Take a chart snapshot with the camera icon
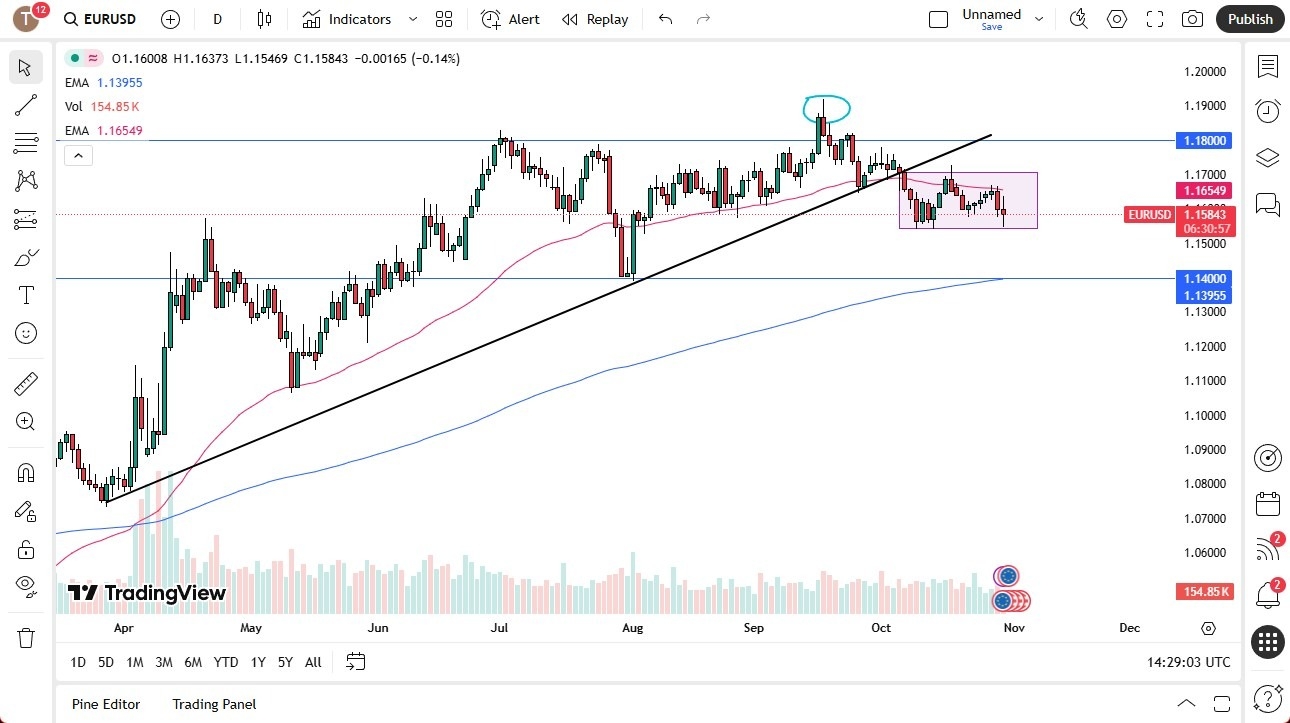 point(1192,19)
